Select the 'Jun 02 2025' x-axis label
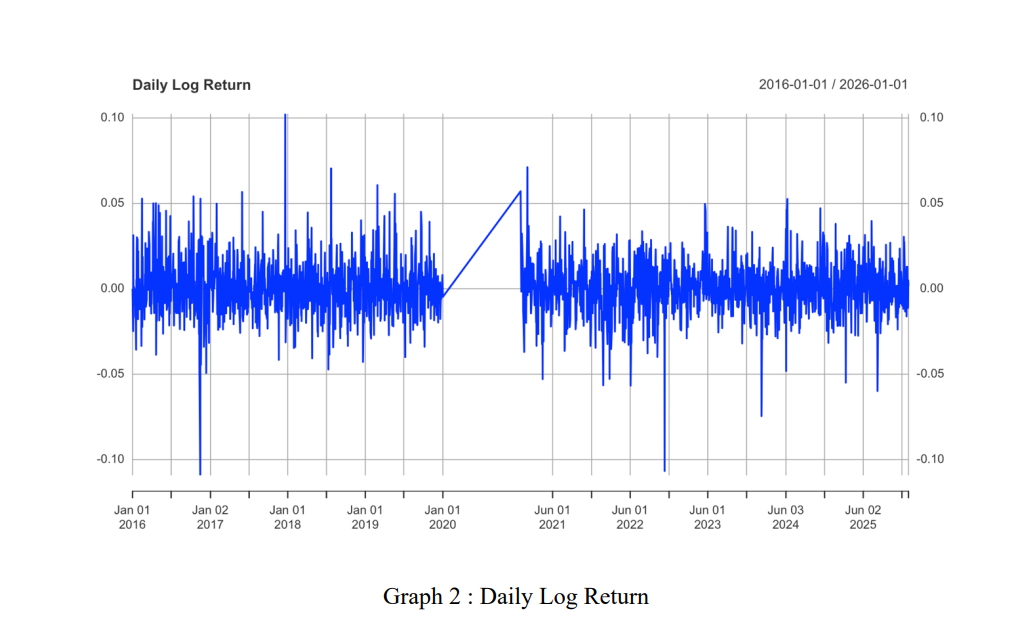 pos(863,517)
